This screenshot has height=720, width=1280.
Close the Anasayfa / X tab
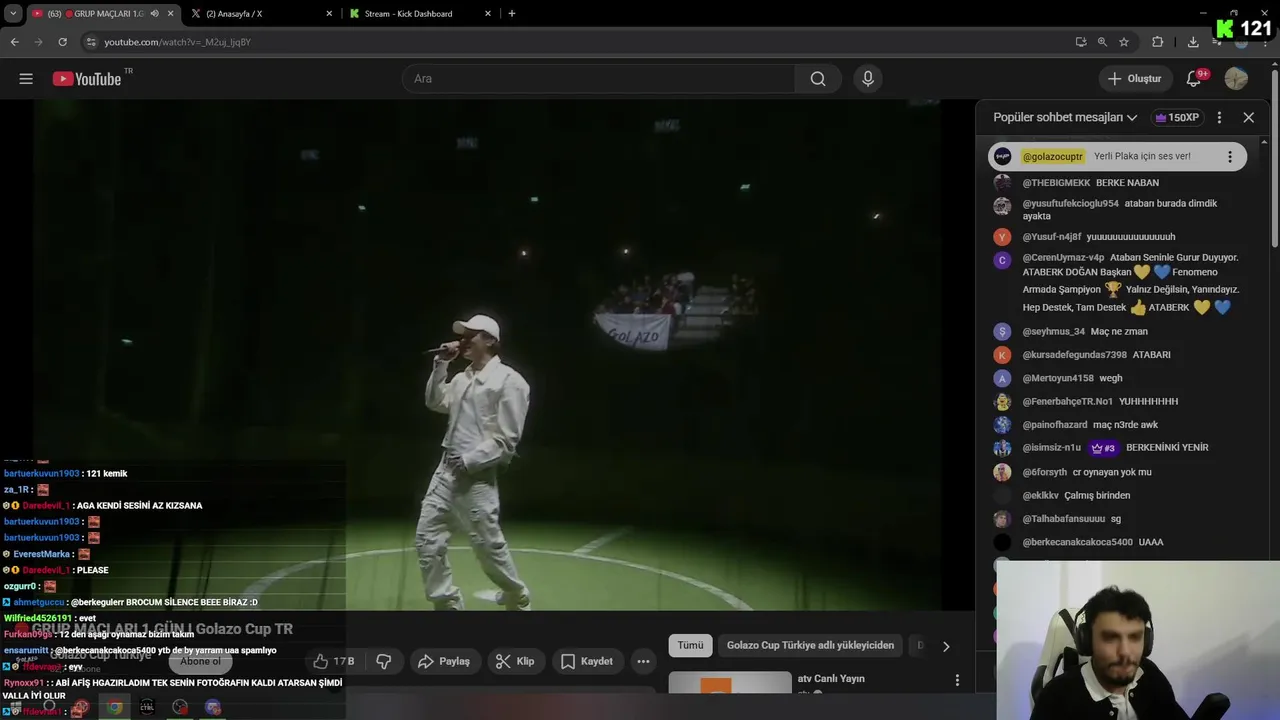pyautogui.click(x=329, y=14)
